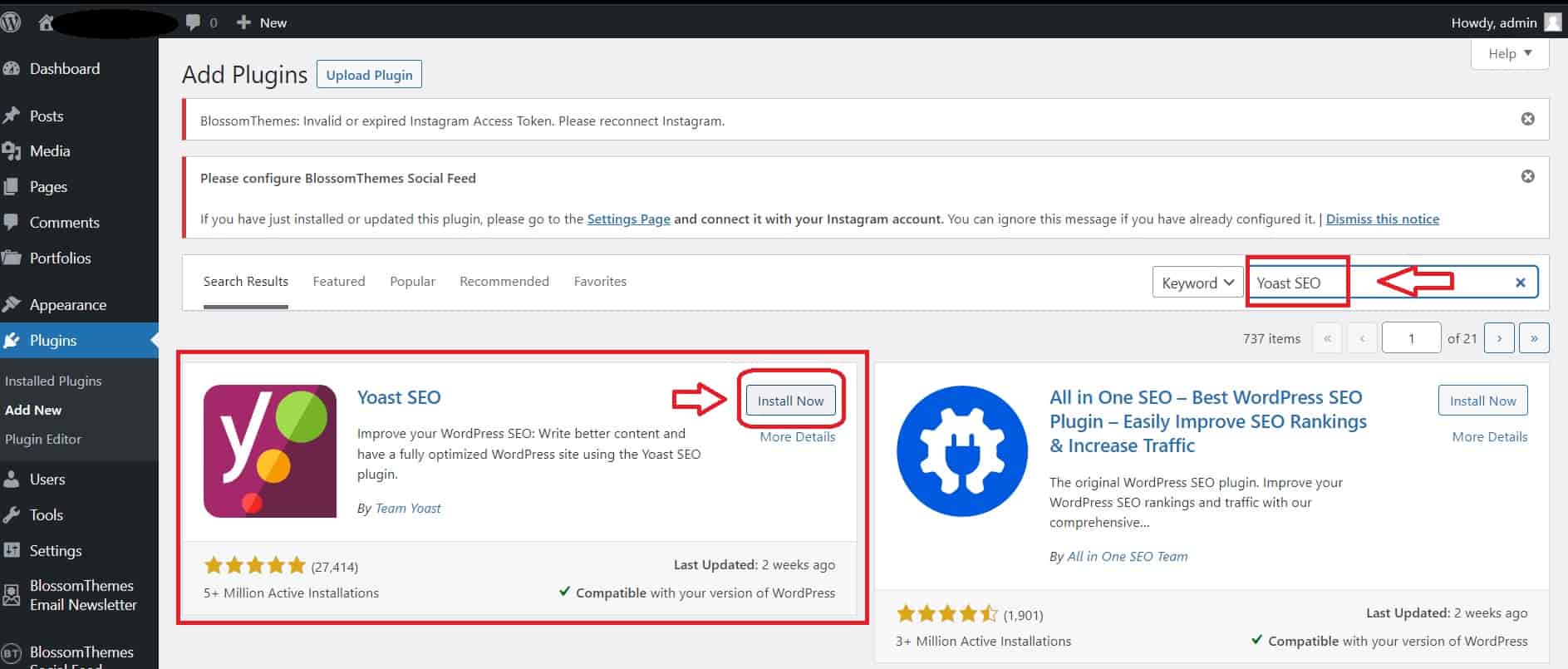Switch to the Featured tab
The height and width of the screenshot is (669, 1568).
coord(339,282)
